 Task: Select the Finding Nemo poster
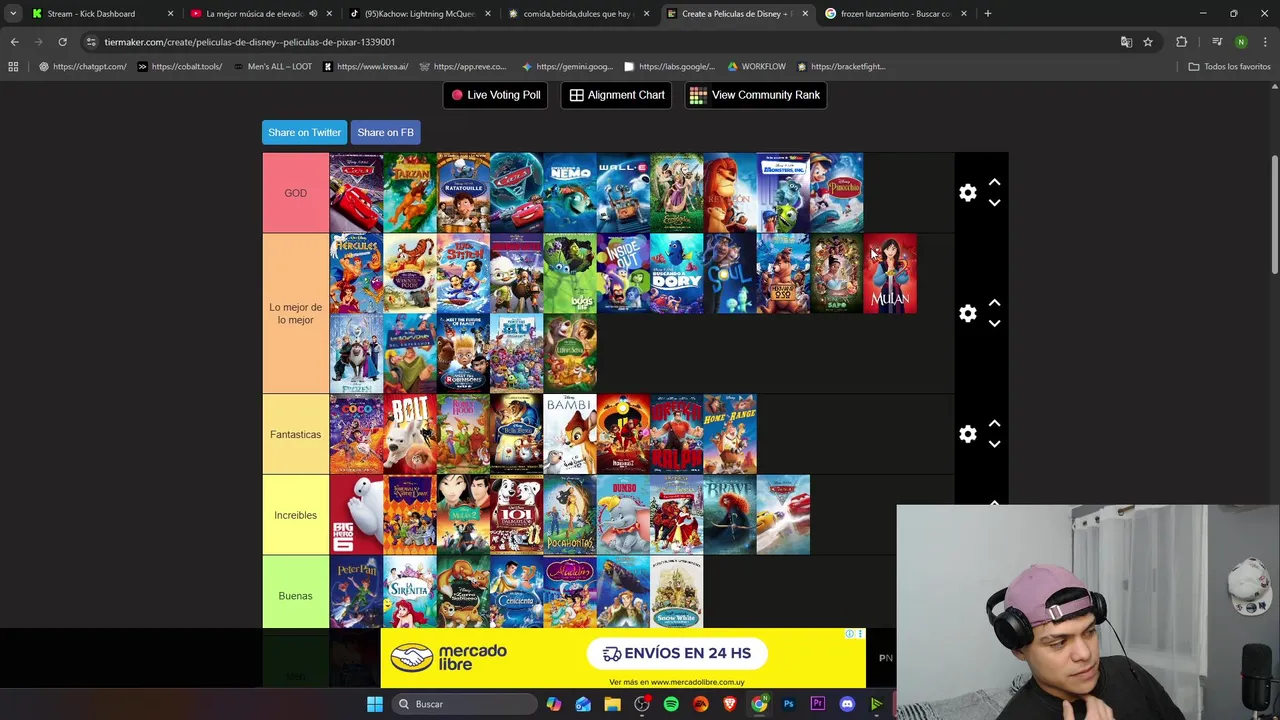point(570,193)
